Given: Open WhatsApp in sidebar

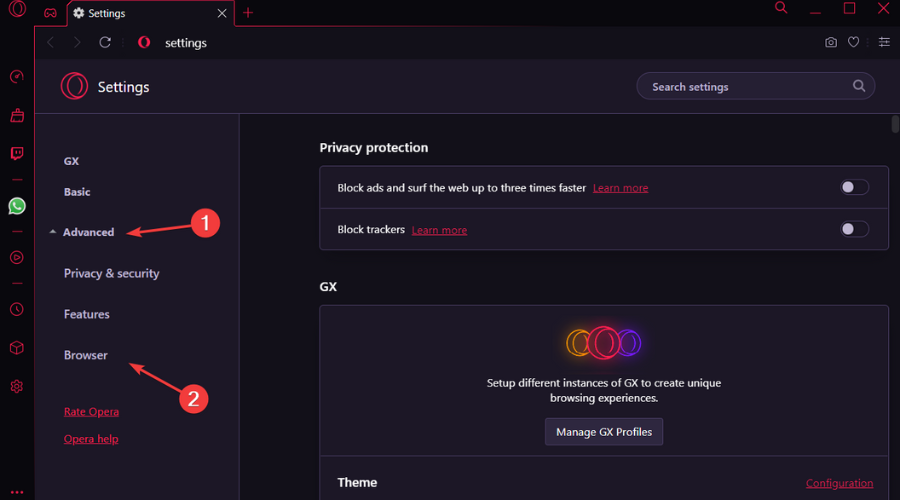Looking at the screenshot, I should pyautogui.click(x=17, y=206).
